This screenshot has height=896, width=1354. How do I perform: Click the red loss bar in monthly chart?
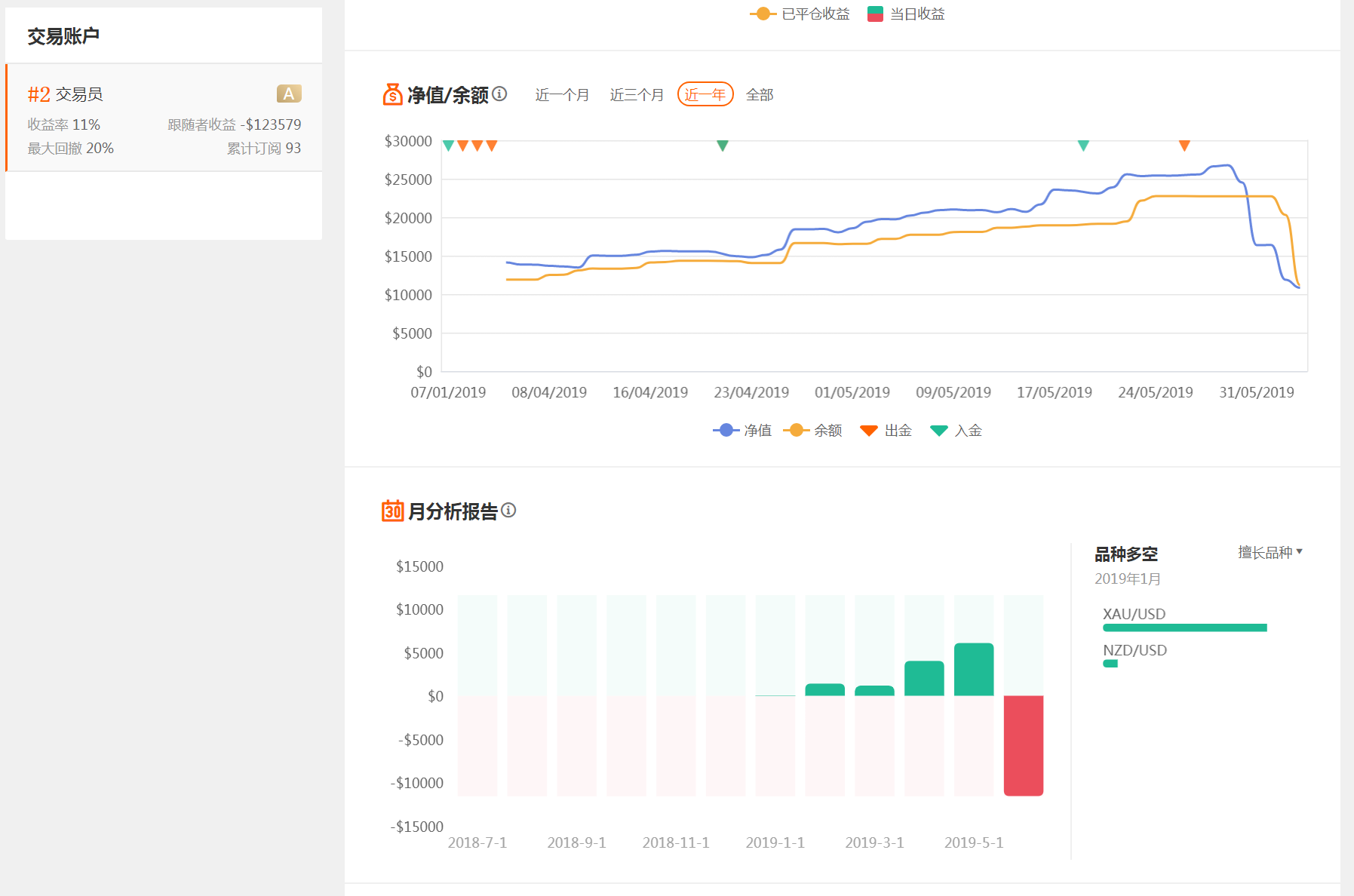pos(1023,745)
